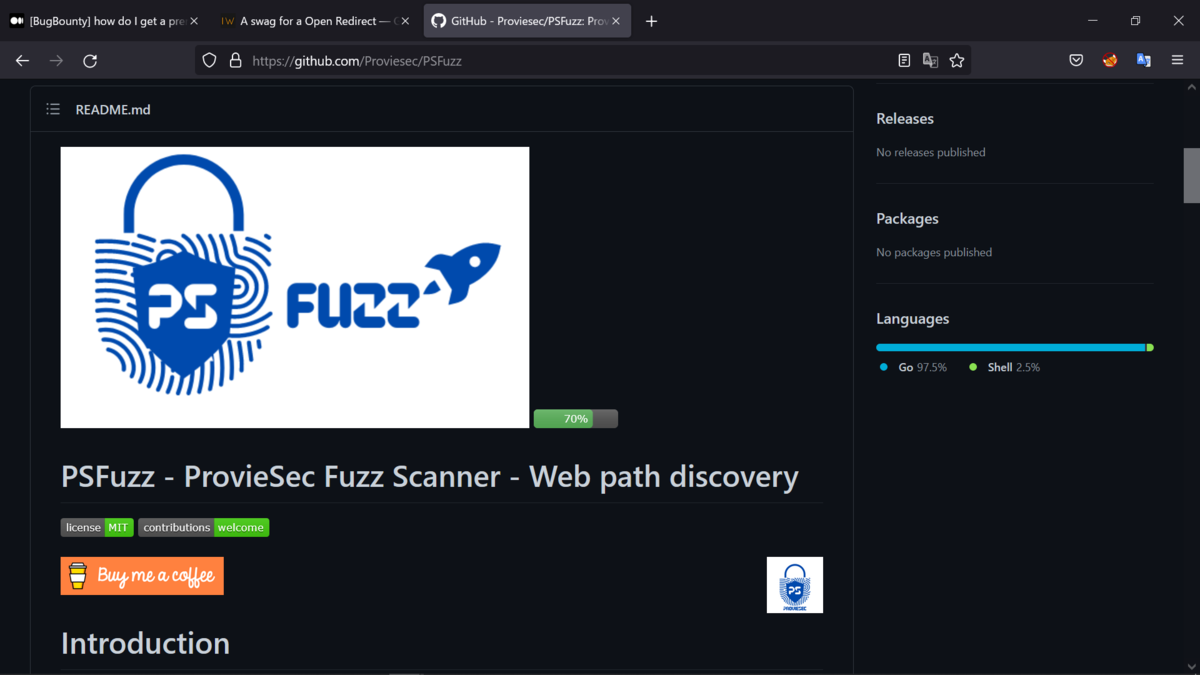Click the No packages published text
This screenshot has height=675, width=1200.
(x=934, y=252)
